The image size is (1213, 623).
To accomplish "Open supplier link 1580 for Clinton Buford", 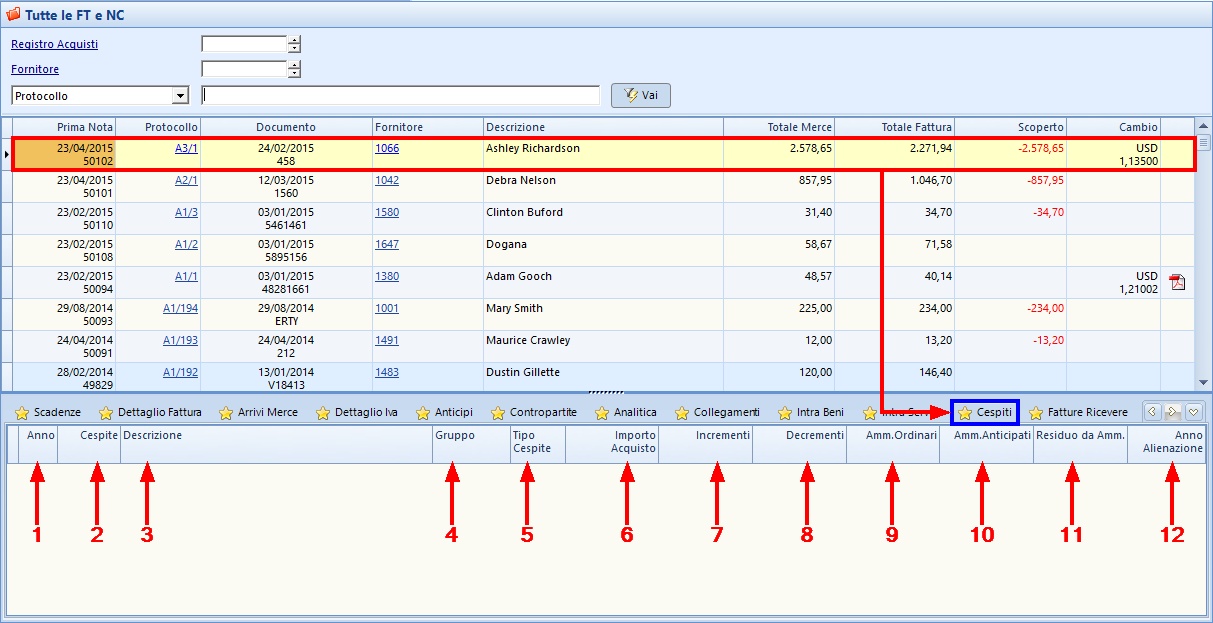I will [386, 212].
